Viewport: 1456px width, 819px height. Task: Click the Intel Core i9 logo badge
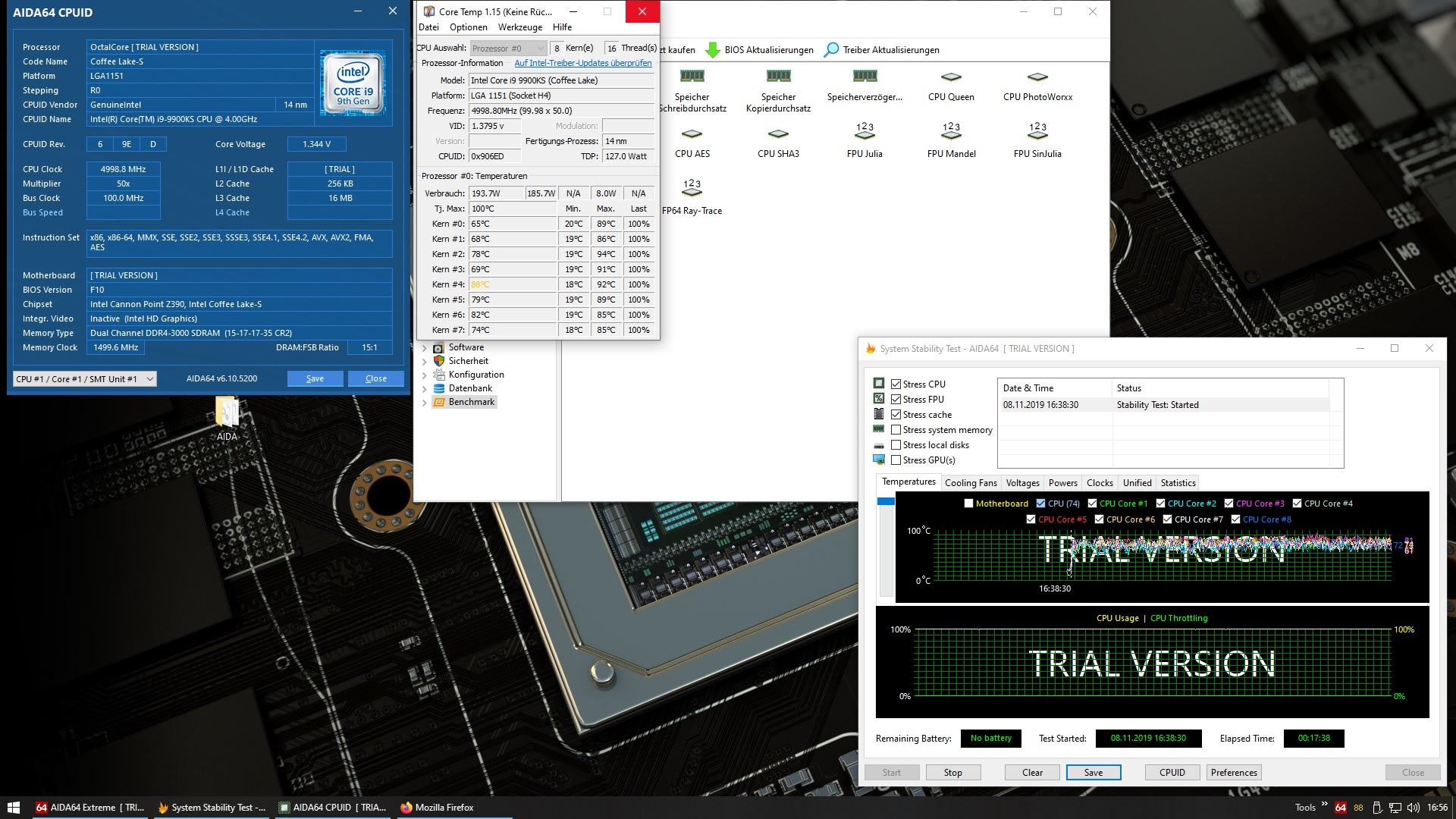(x=353, y=83)
